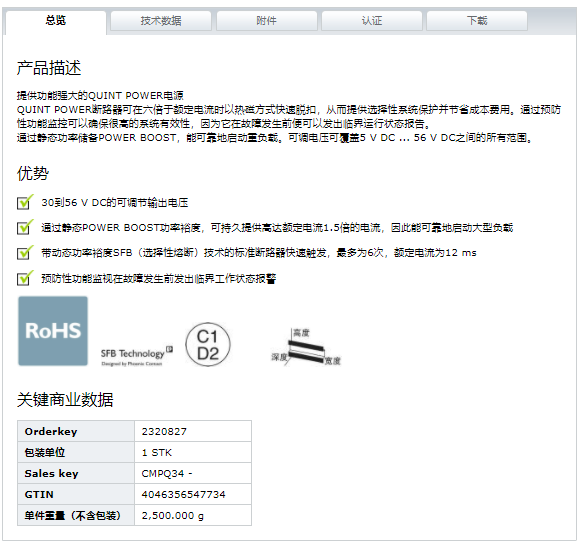
Task: Click the RoHS compliance badge
Action: point(53,331)
